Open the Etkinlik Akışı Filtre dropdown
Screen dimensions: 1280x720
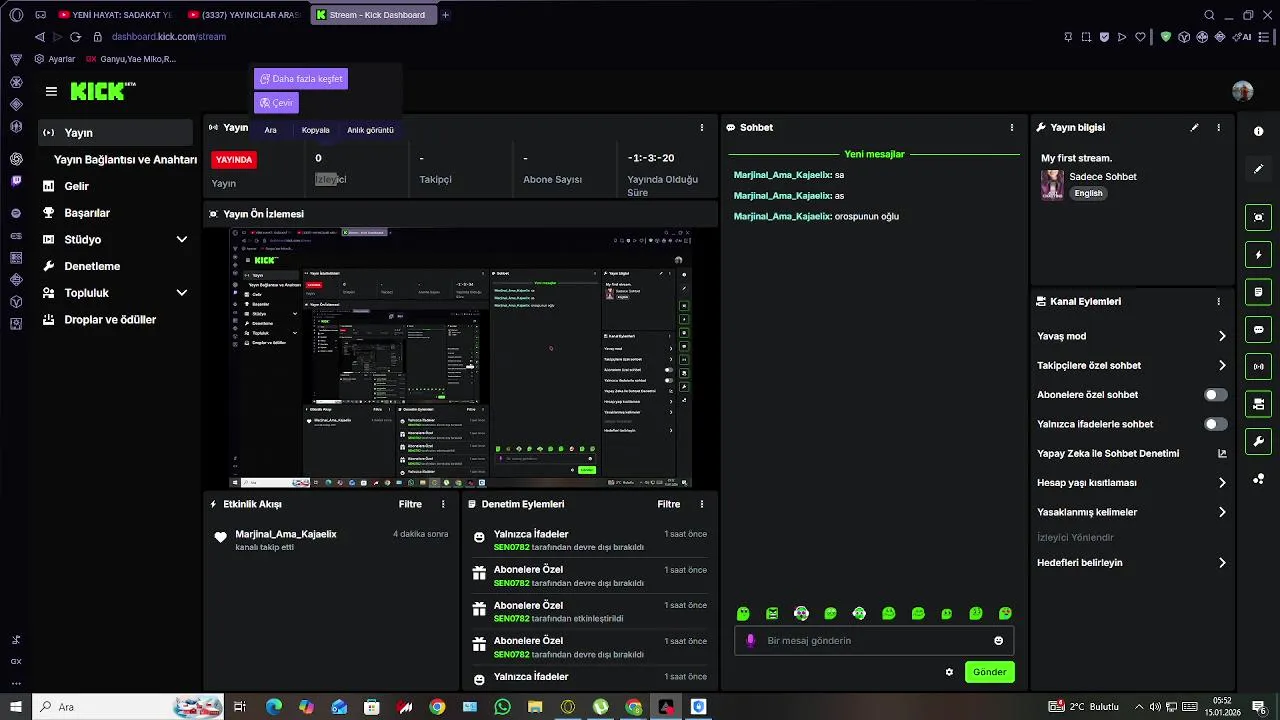tap(410, 504)
